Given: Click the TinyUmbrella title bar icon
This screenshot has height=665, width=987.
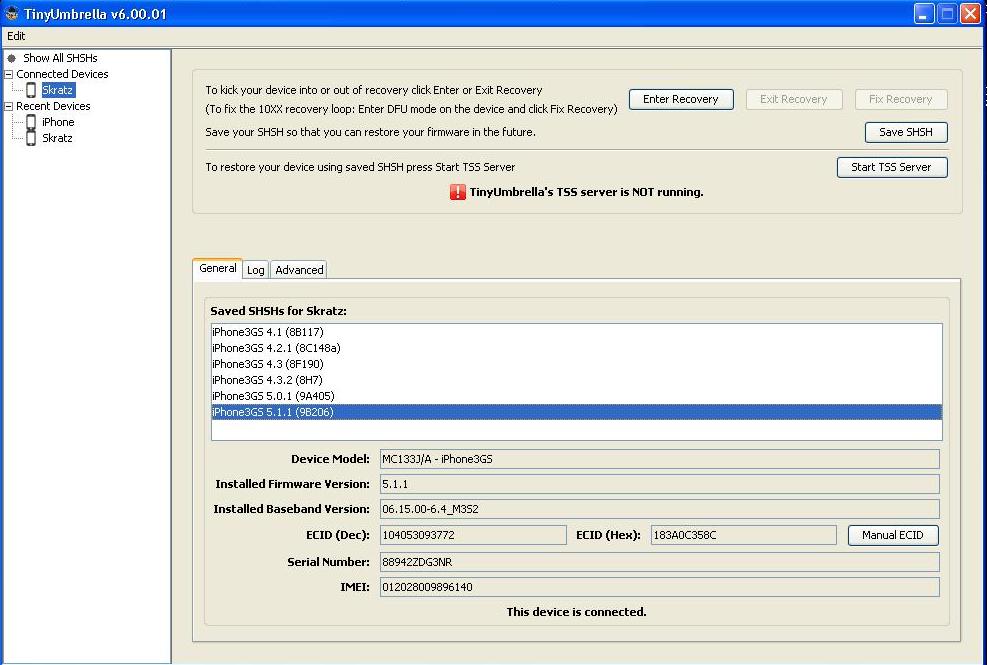Looking at the screenshot, I should [11, 13].
